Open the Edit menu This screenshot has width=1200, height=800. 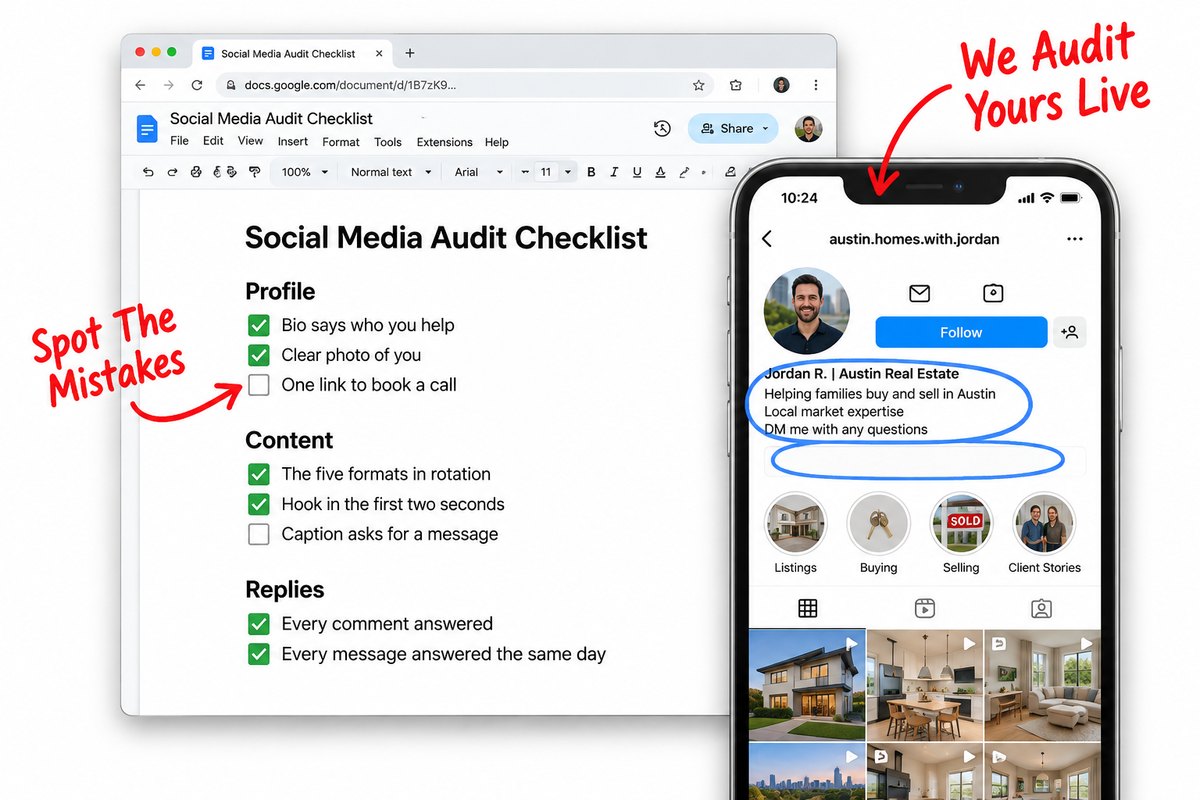point(213,142)
